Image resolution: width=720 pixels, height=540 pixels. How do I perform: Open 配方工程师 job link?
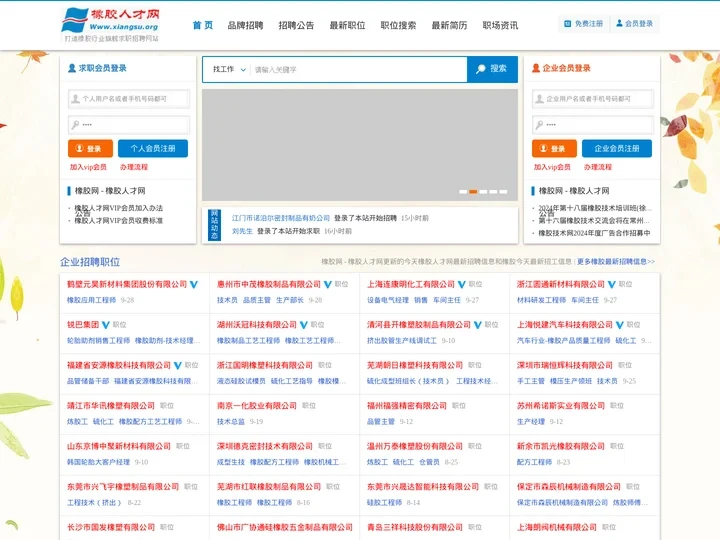click(x=534, y=462)
